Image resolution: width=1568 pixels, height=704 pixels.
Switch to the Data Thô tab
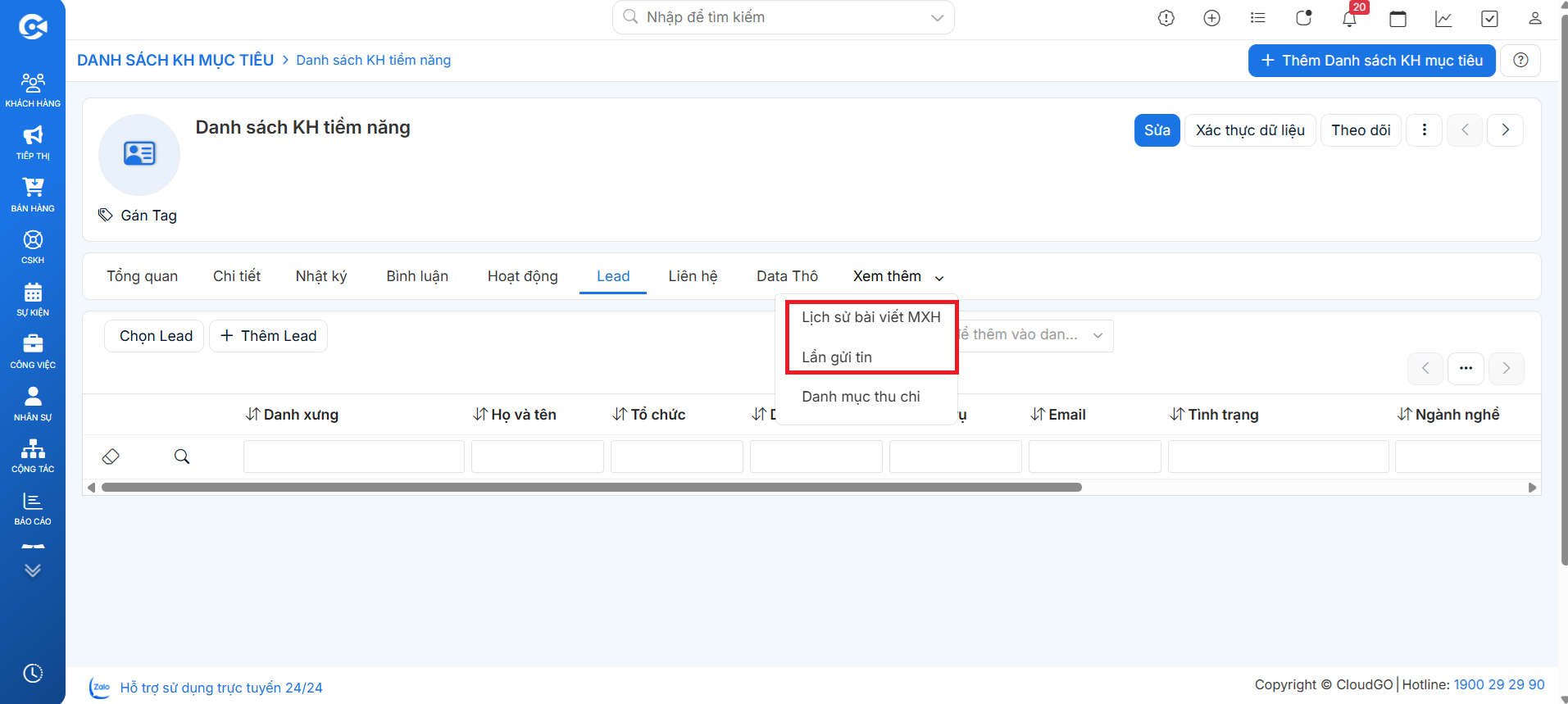point(787,276)
